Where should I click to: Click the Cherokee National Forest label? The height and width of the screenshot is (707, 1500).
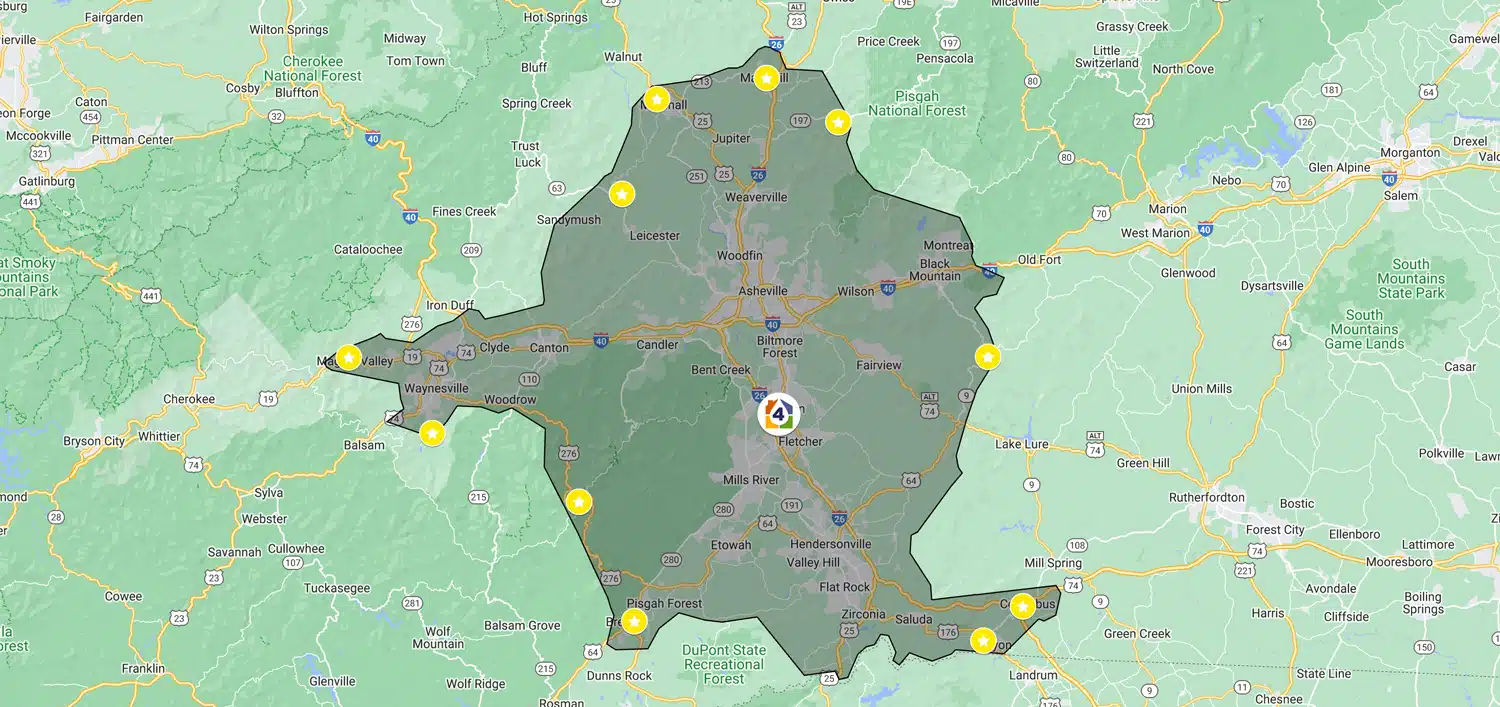(x=313, y=68)
